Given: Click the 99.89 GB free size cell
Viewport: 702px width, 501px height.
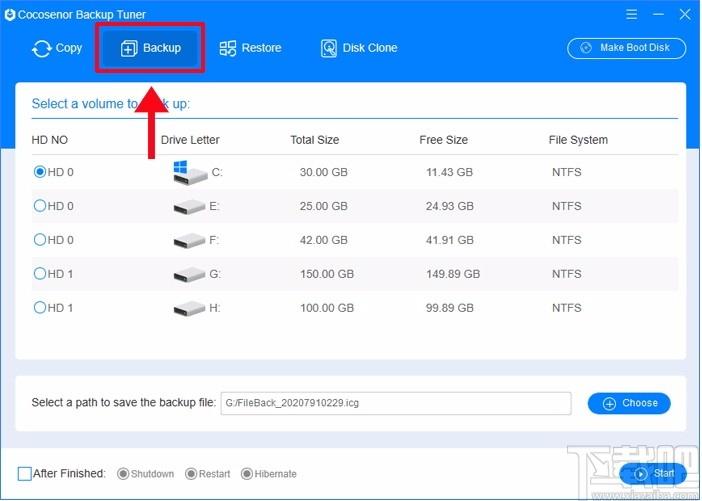Looking at the screenshot, I should point(449,308).
